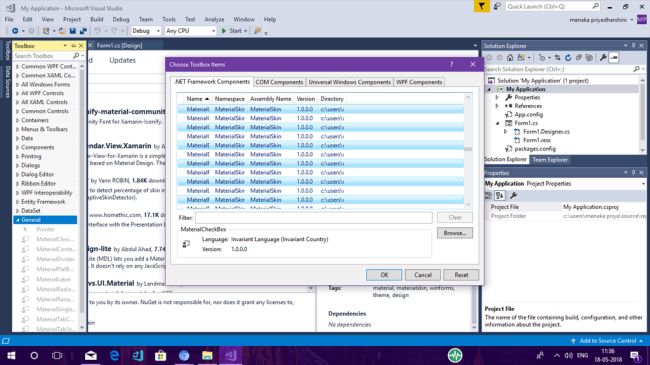
Task: Click the Browse... button
Action: point(455,233)
